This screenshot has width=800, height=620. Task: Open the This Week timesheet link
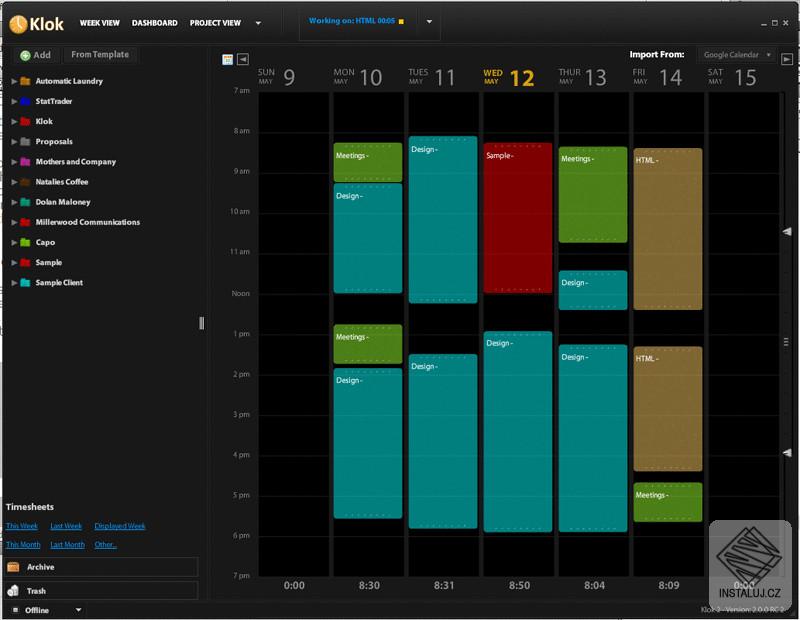coord(22,526)
